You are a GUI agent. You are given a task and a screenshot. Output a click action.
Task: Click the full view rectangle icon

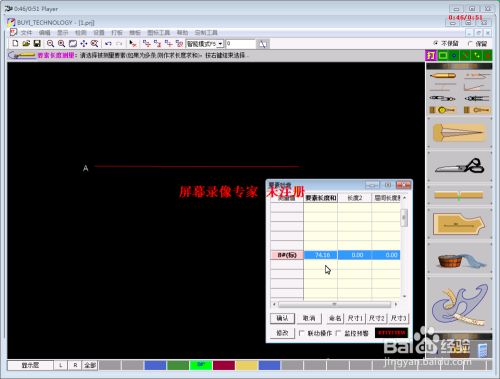coord(73,43)
